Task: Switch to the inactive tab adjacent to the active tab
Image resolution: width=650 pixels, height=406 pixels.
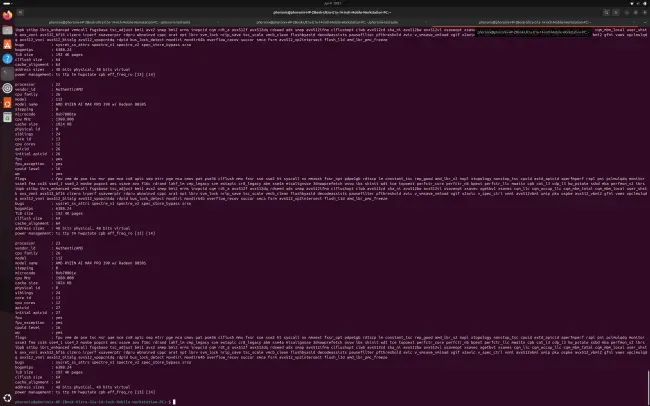Action: click(x=327, y=22)
